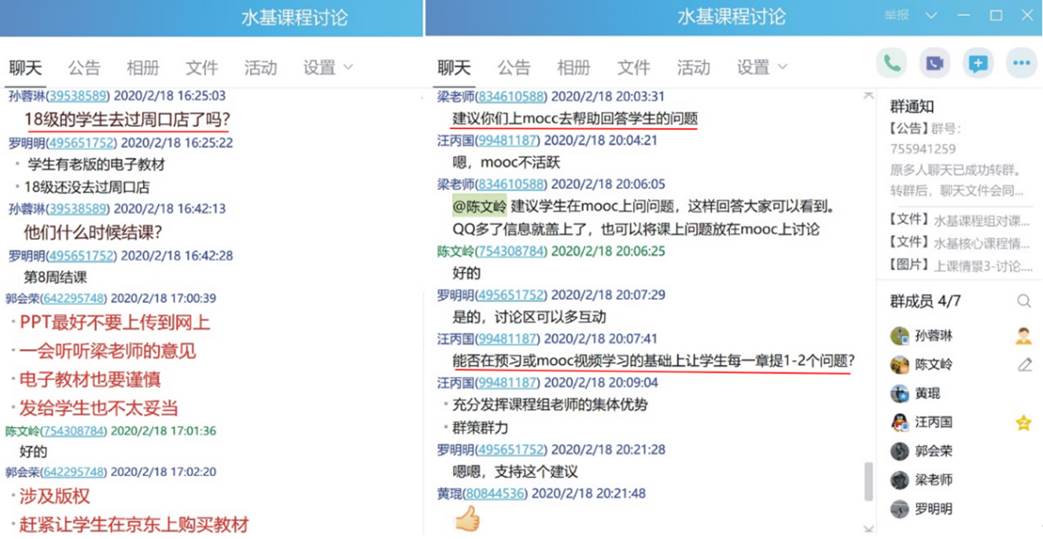This screenshot has height=539, width=1043.
Task: Open the title bar dropdown arrow menu
Action: click(931, 16)
